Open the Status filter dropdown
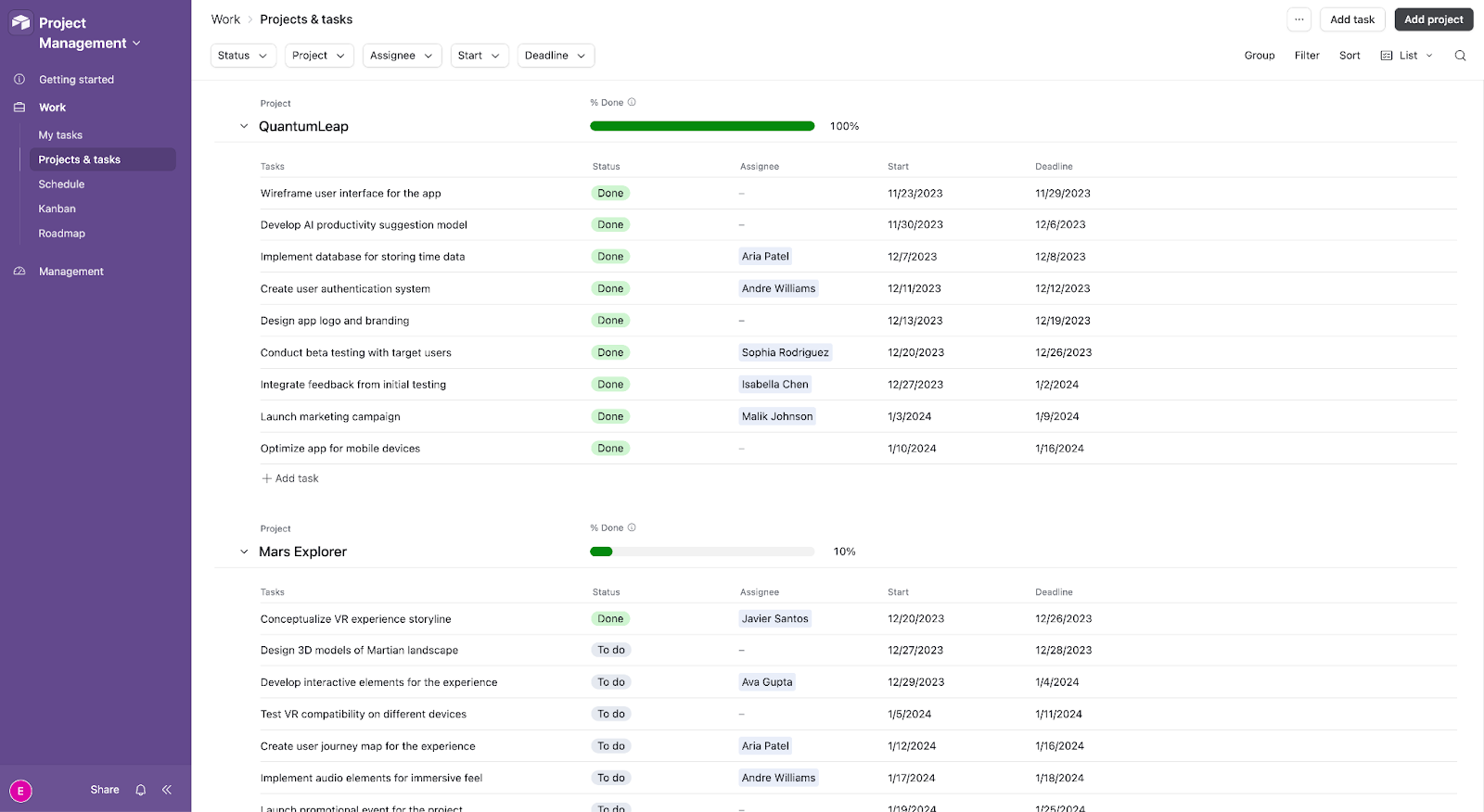This screenshot has height=812, width=1484. 243,56
